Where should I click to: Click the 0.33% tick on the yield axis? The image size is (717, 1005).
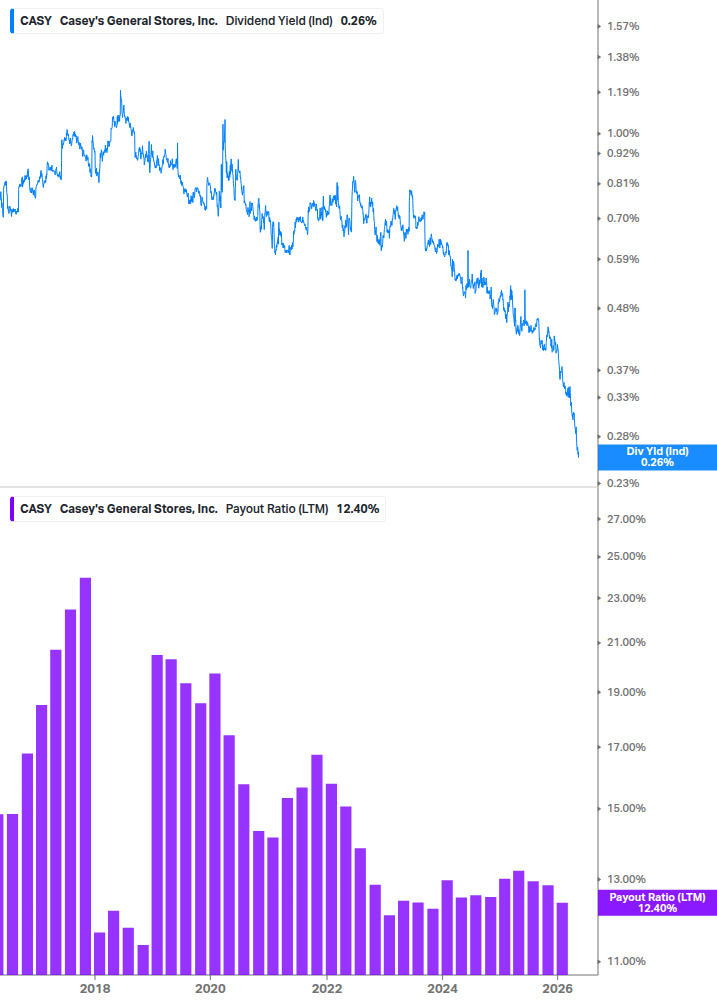[x=623, y=397]
